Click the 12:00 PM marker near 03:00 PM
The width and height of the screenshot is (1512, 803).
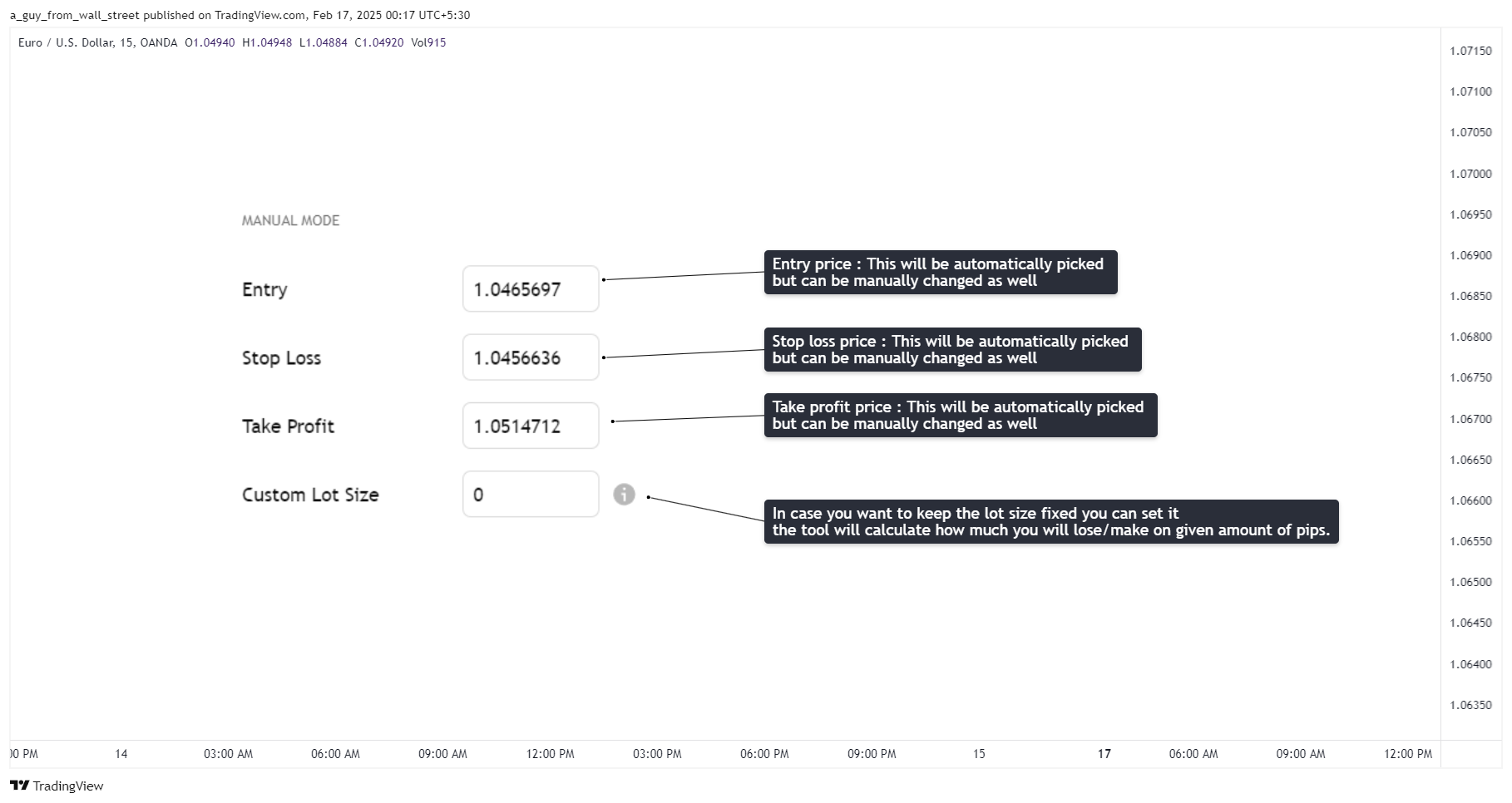click(x=550, y=754)
